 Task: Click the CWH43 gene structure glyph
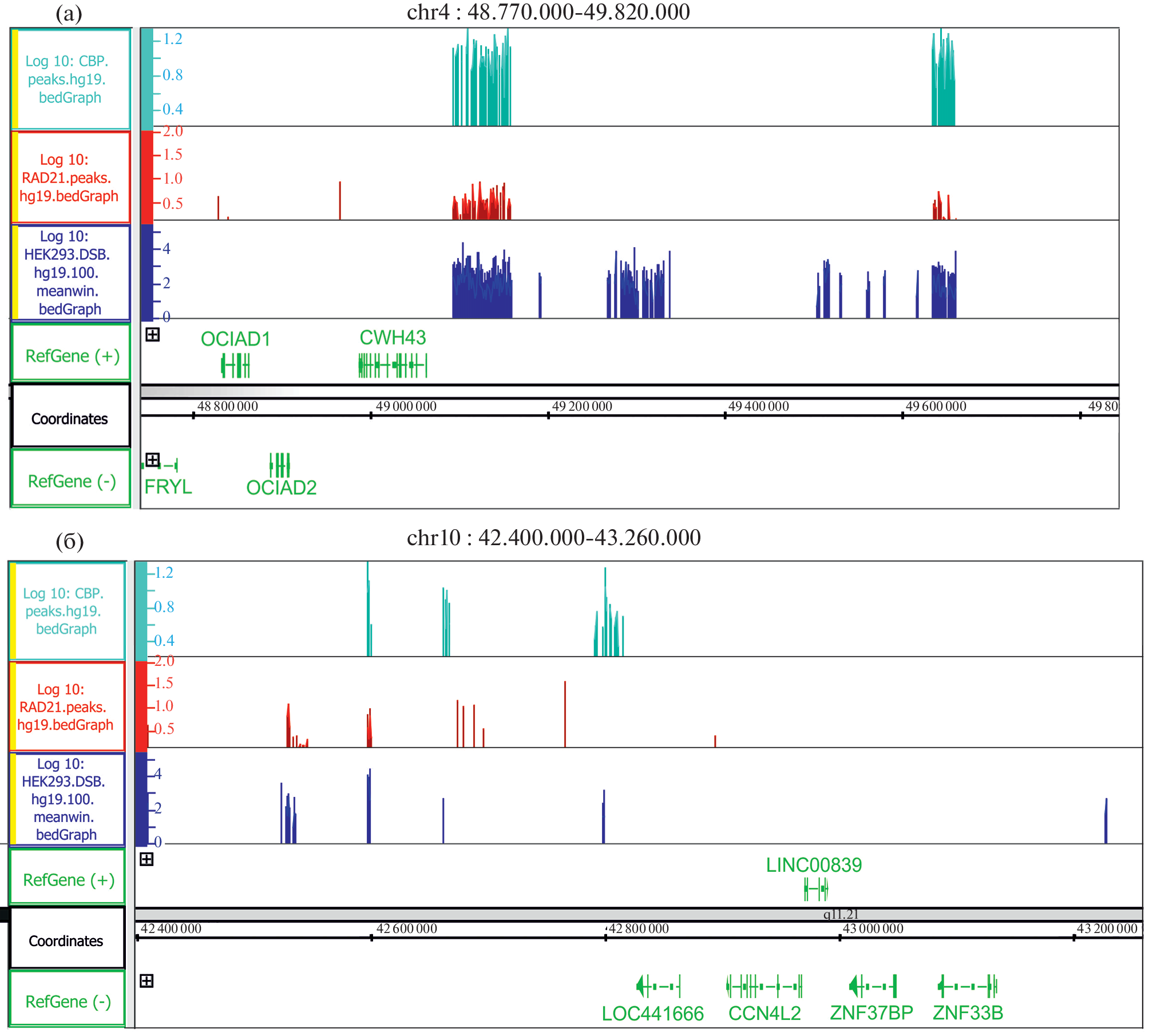393,366
